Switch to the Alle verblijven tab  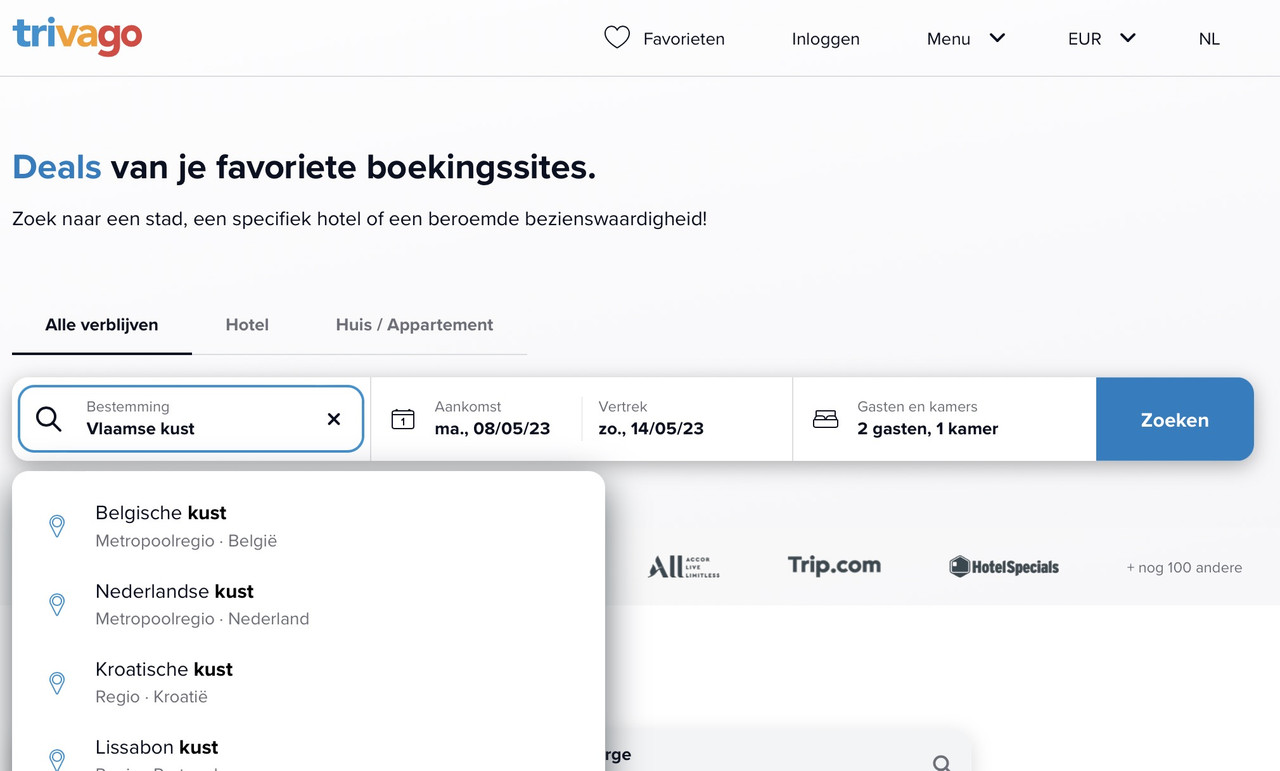pyautogui.click(x=102, y=325)
